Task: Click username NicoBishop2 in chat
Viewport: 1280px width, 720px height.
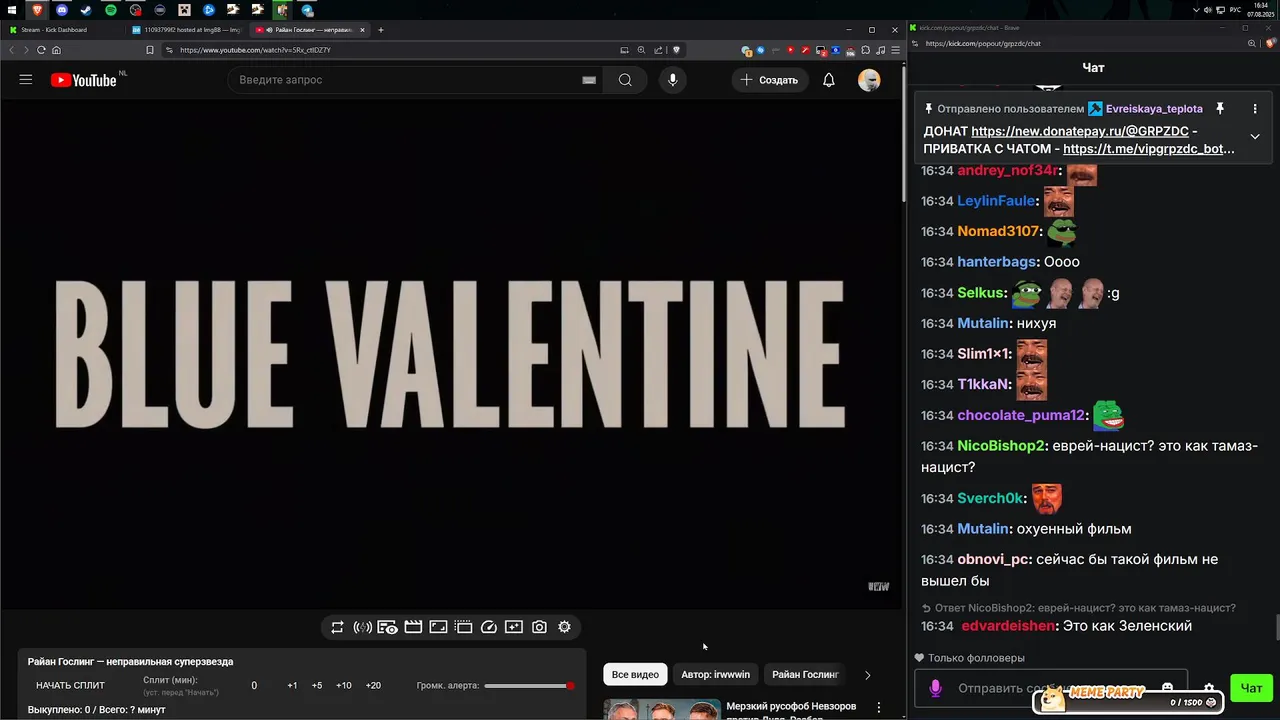Action: pyautogui.click(x=1001, y=446)
